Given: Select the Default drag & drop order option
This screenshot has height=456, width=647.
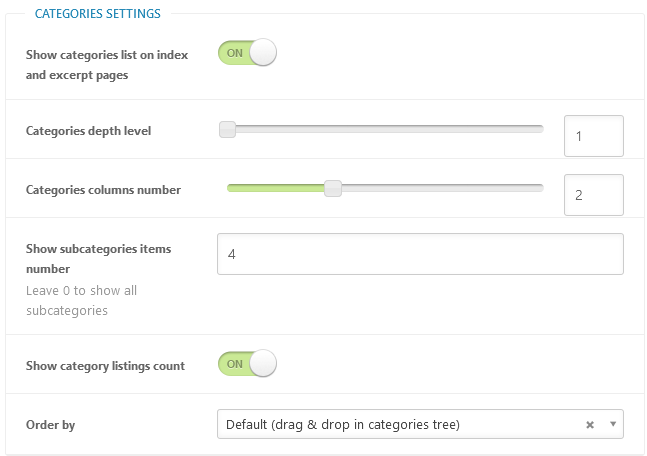Looking at the screenshot, I should pyautogui.click(x=343, y=424).
